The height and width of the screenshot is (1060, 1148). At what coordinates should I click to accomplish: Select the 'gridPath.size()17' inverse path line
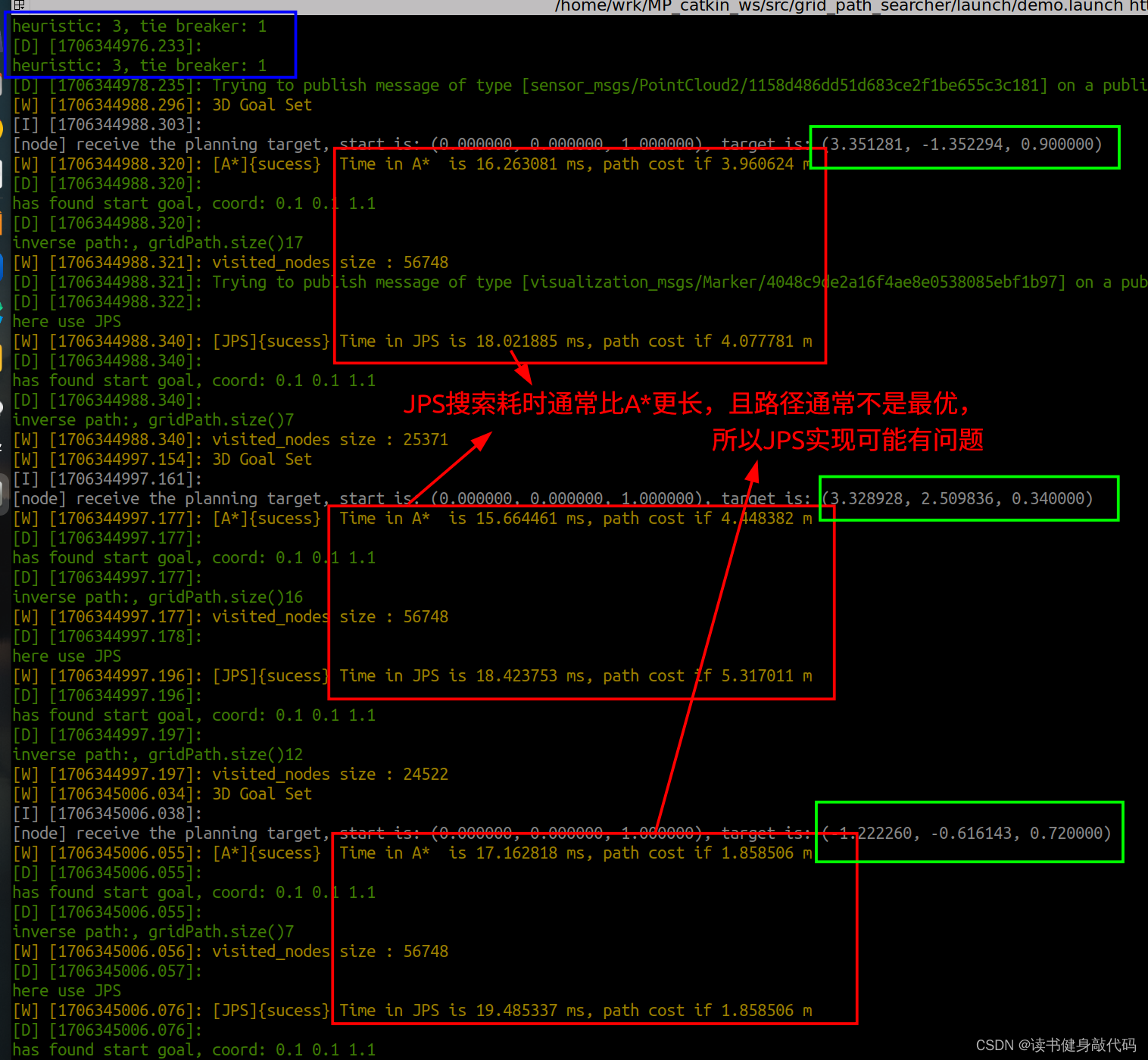[x=158, y=243]
